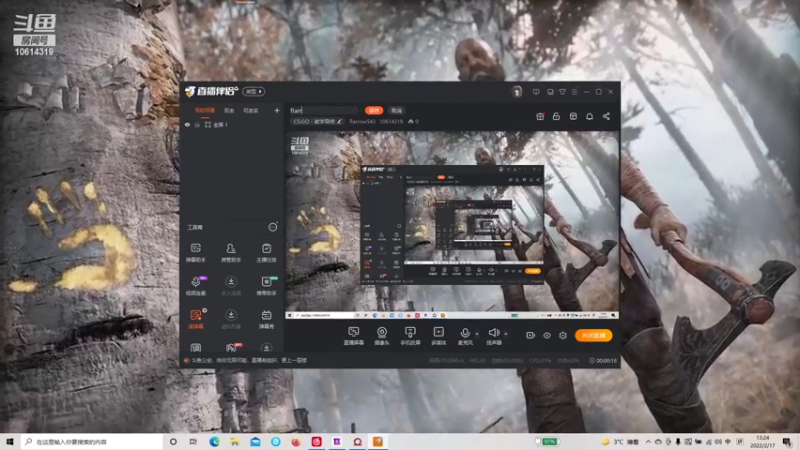
Task: Open Firefox from the taskbar
Action: pos(296,441)
